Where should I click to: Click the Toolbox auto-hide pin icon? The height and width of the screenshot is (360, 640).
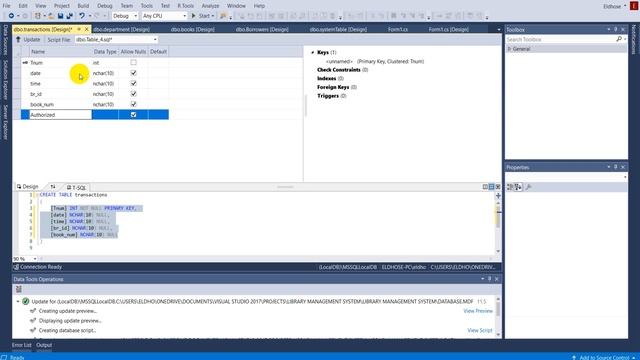pos(616,29)
